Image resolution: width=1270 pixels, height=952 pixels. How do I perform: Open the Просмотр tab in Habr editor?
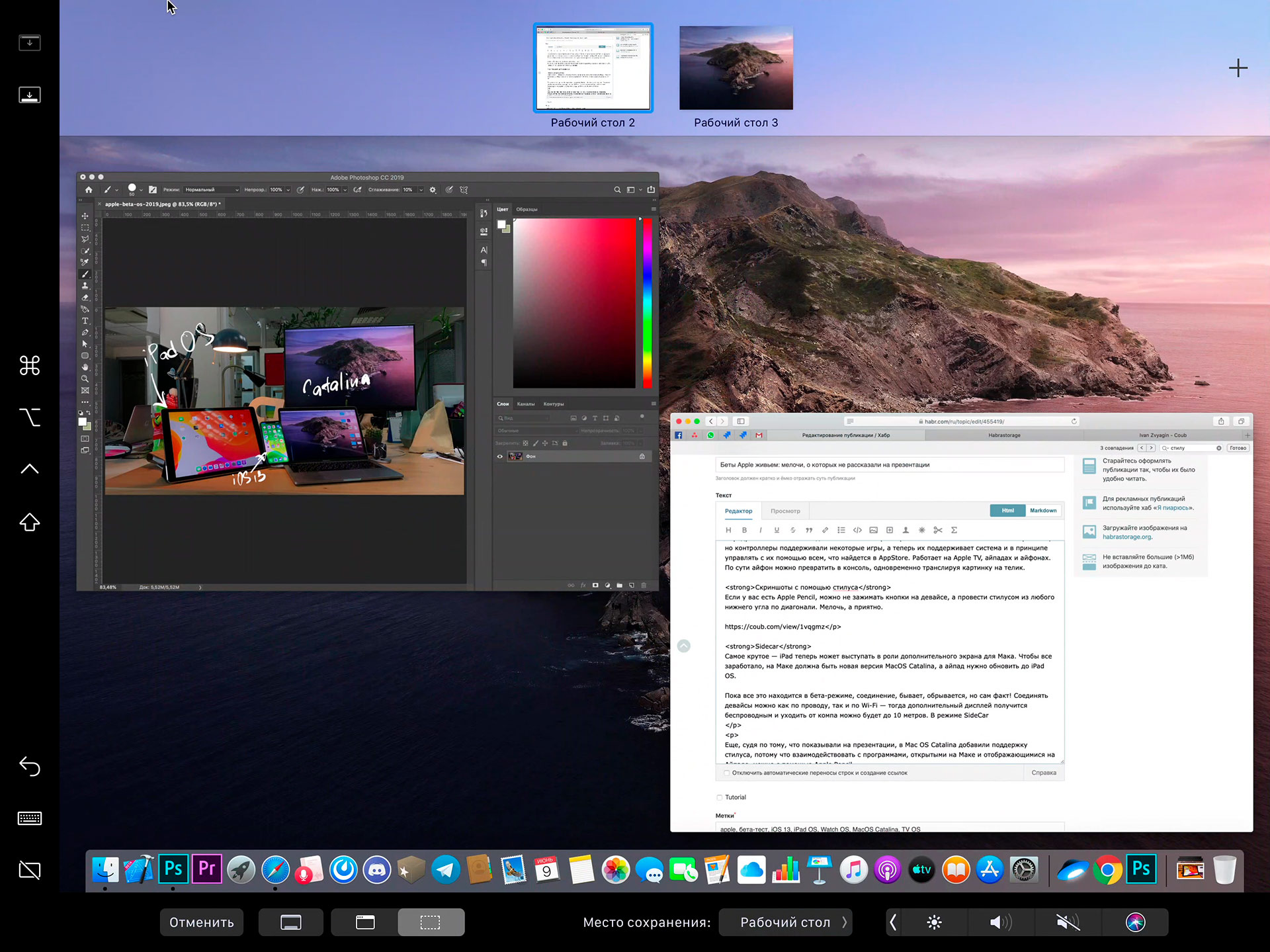pos(785,511)
